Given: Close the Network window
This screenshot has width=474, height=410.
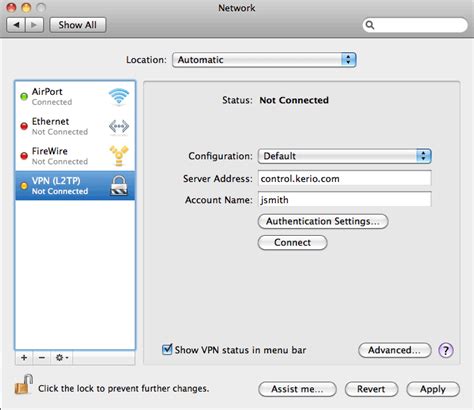Looking at the screenshot, I should click(11, 7).
